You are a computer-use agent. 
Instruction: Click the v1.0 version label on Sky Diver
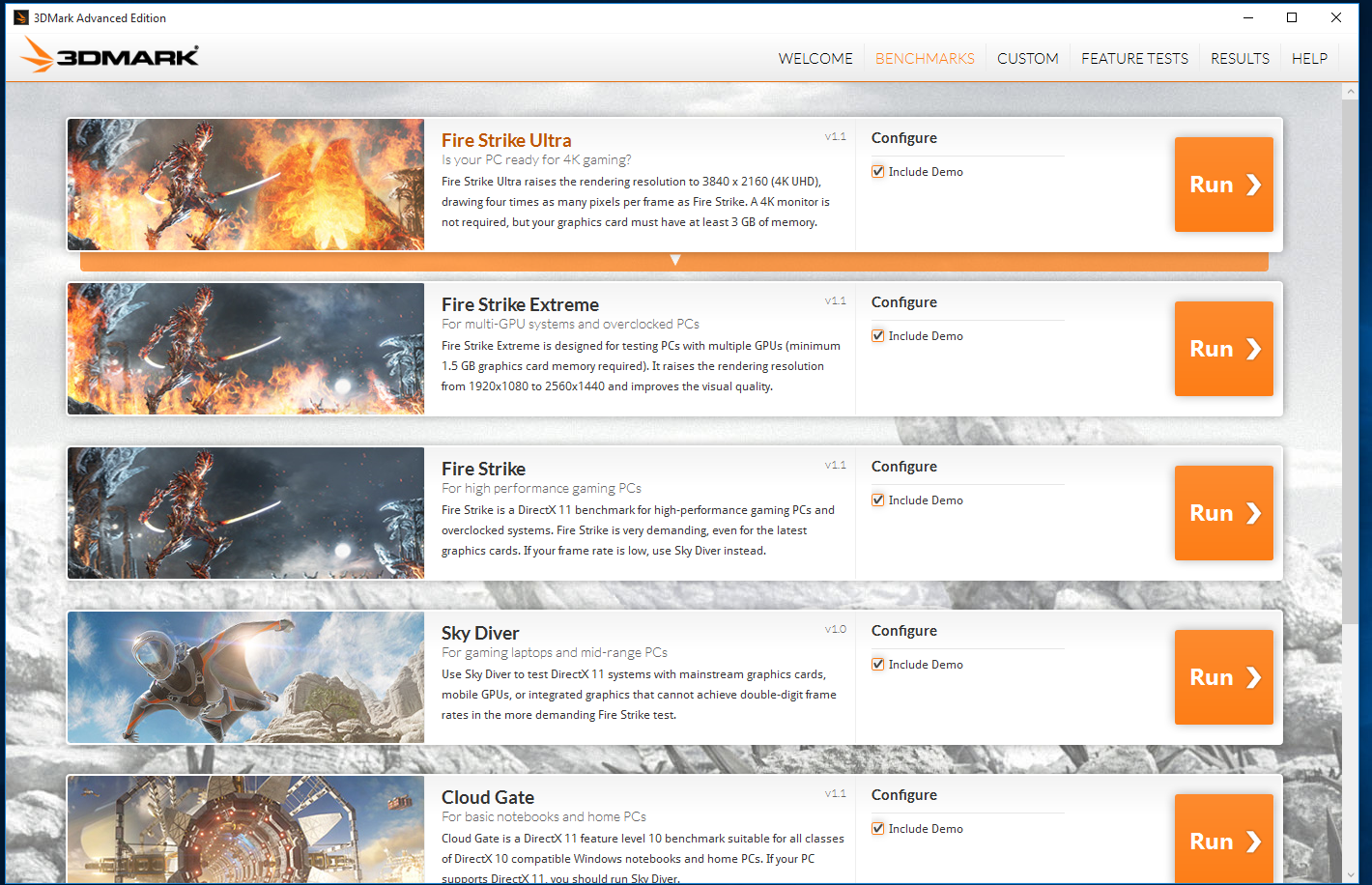[x=835, y=630]
